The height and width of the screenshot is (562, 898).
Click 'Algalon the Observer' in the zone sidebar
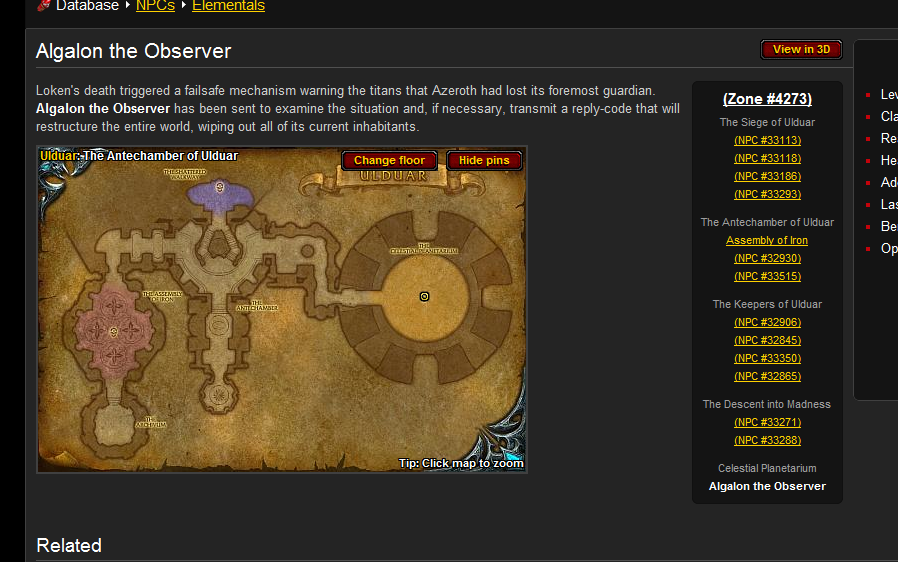[767, 486]
